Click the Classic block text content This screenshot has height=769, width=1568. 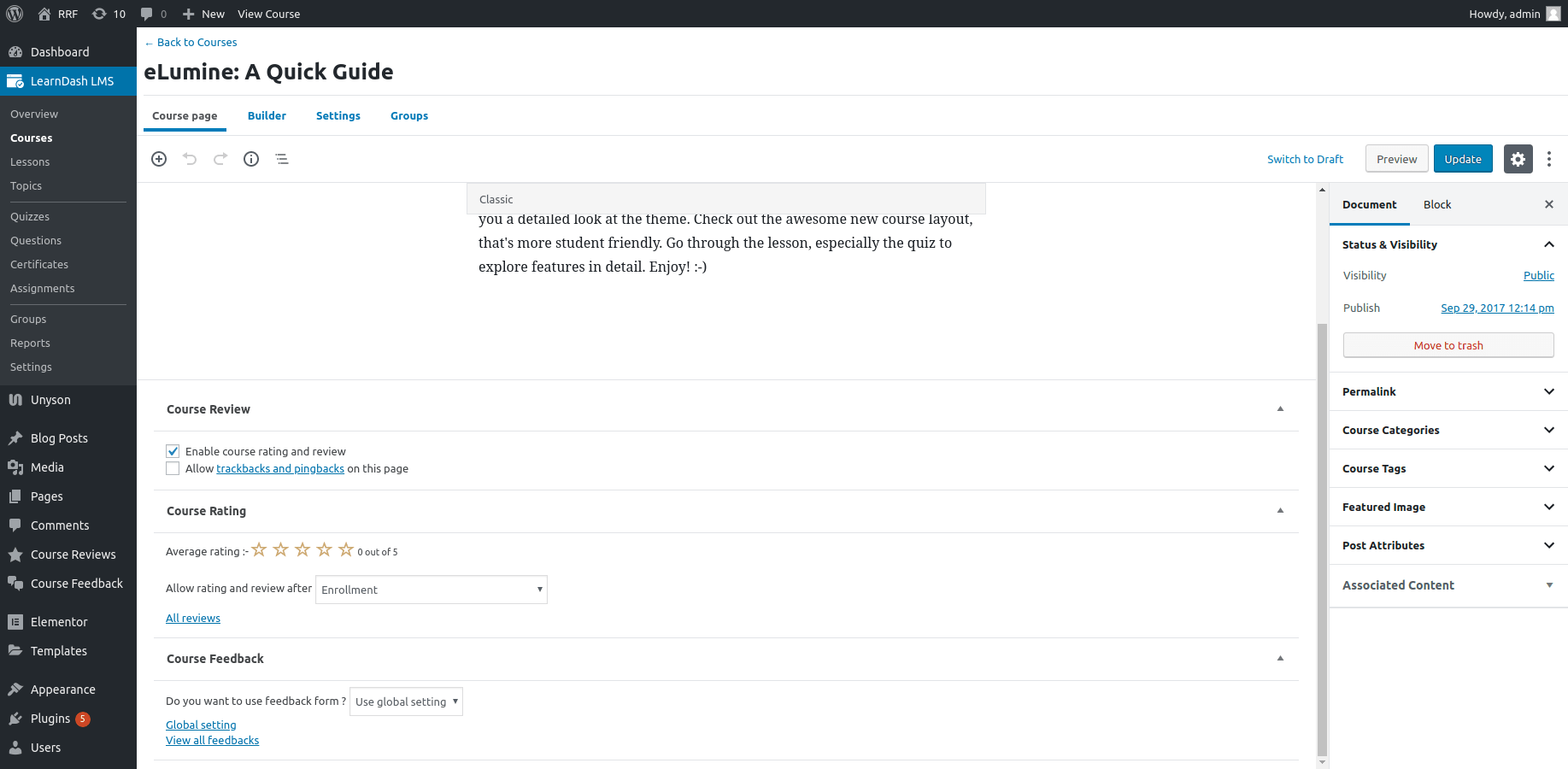[725, 244]
